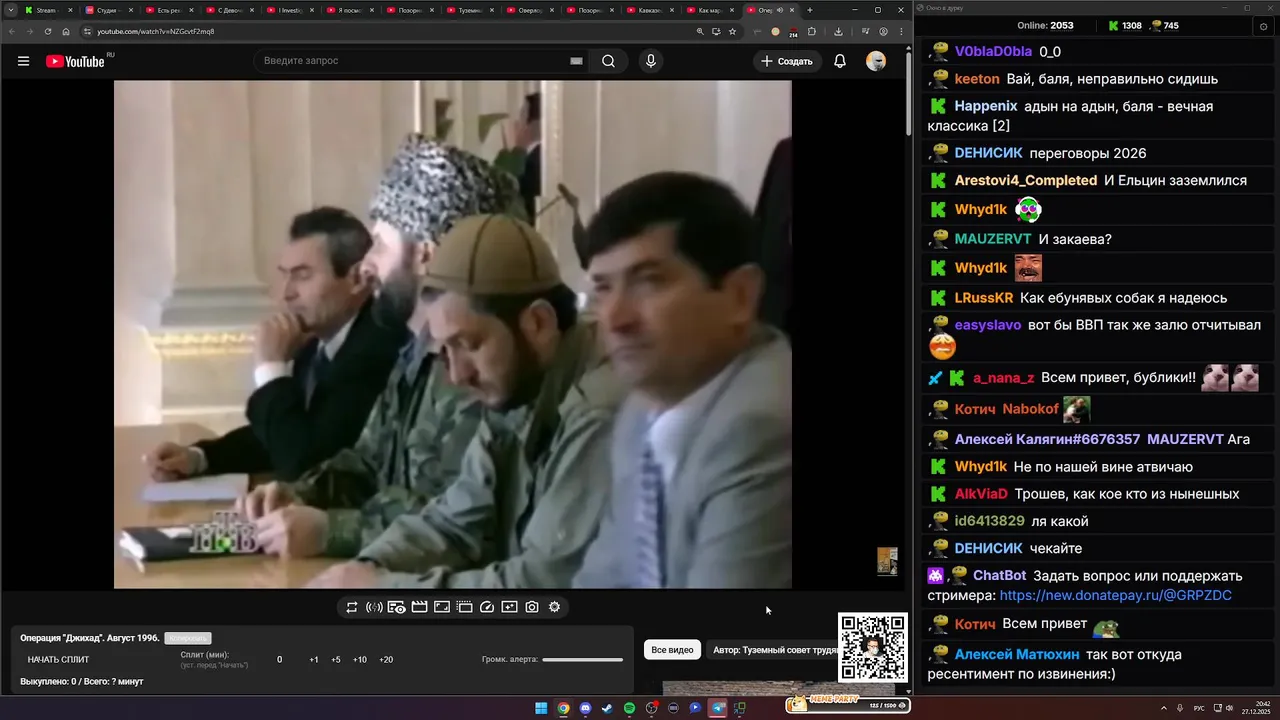
Task: Switch to the Investig browser tab
Action: pyautogui.click(x=289, y=10)
